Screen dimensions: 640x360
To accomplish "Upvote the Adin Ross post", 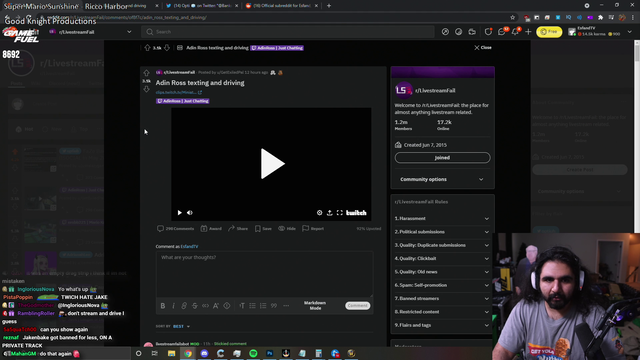I will [x=146, y=73].
